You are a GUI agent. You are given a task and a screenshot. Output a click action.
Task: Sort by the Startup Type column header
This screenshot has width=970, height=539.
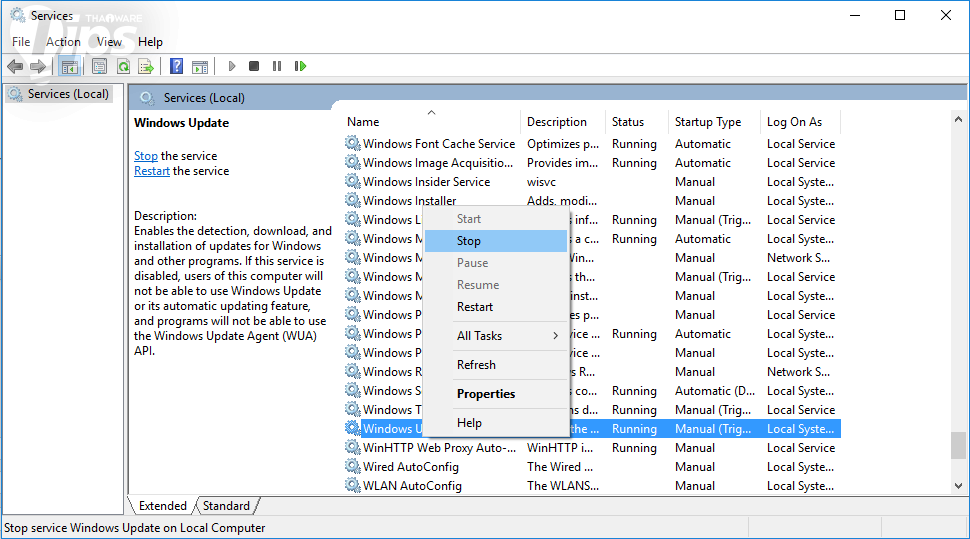(715, 122)
